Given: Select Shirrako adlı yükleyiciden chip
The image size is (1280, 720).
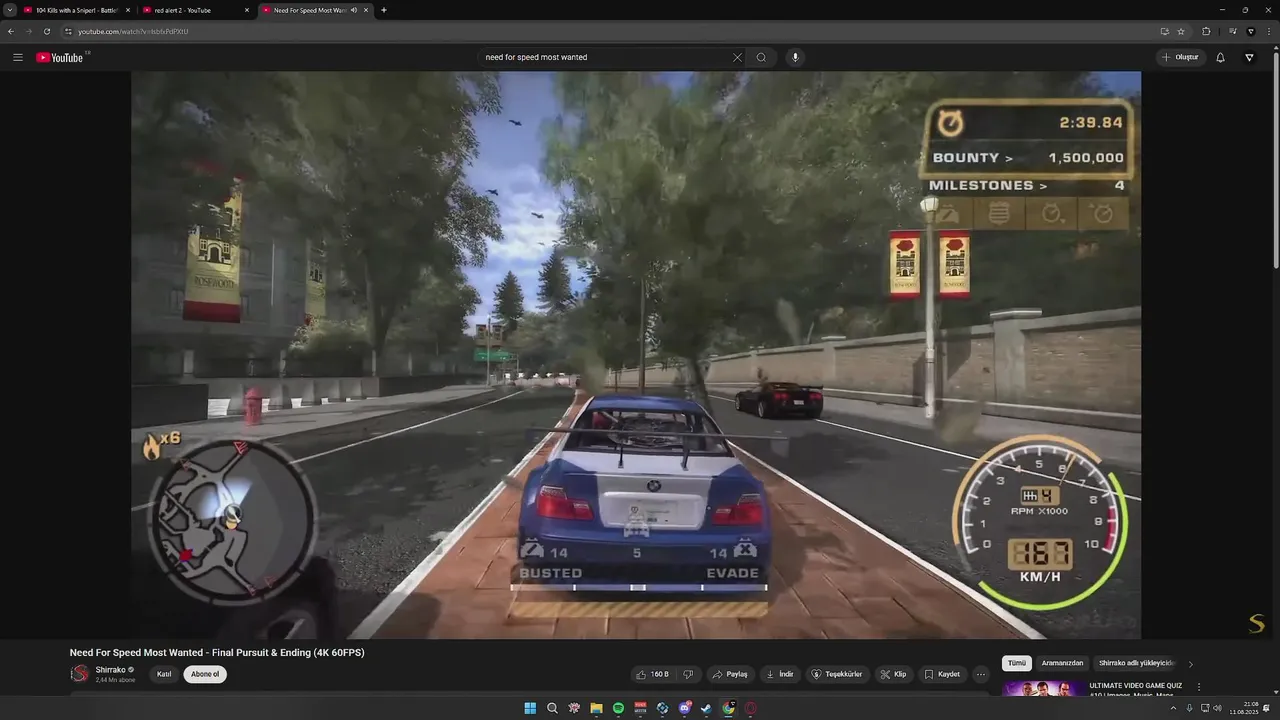Looking at the screenshot, I should click(x=1137, y=663).
